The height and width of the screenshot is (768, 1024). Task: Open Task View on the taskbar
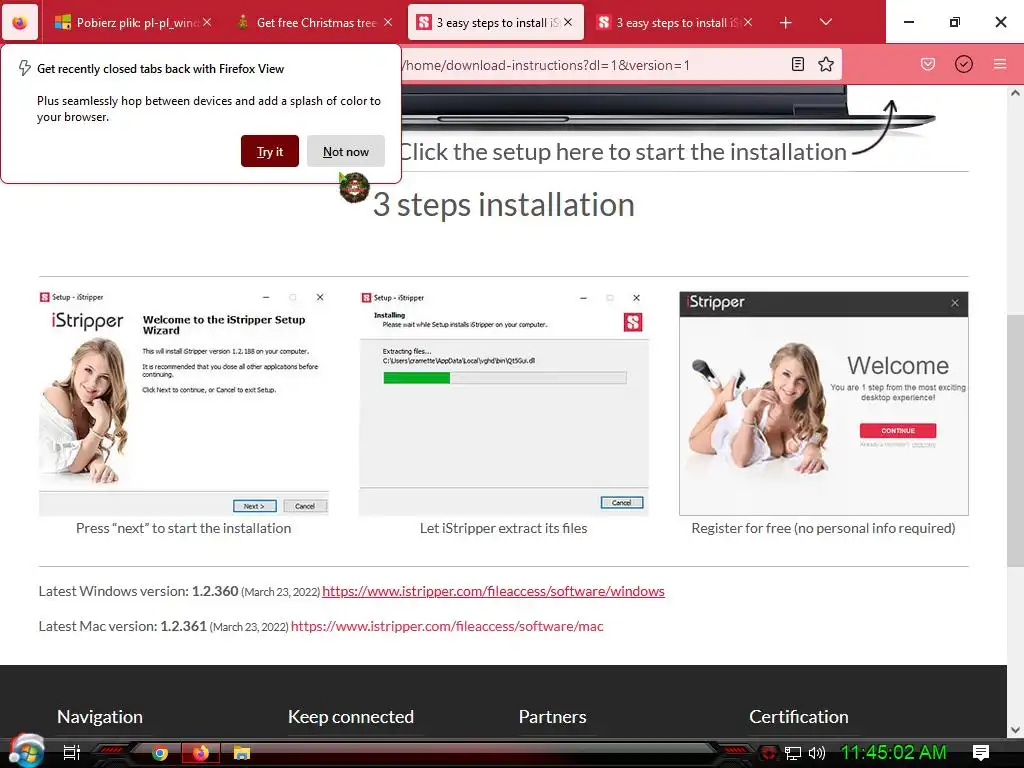72,753
